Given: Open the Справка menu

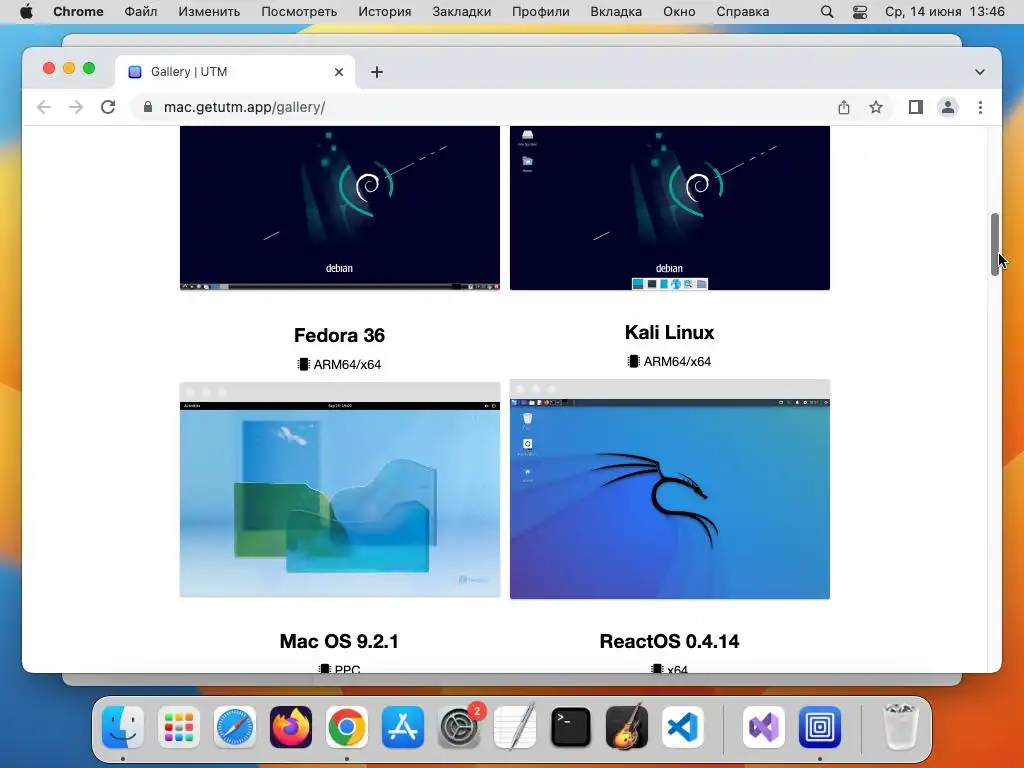Looking at the screenshot, I should (x=743, y=12).
